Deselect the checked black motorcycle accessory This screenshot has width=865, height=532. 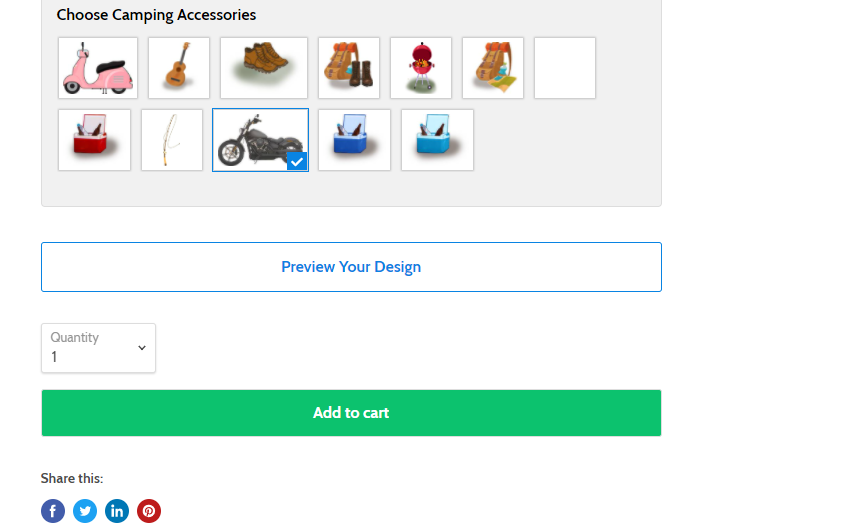point(260,140)
